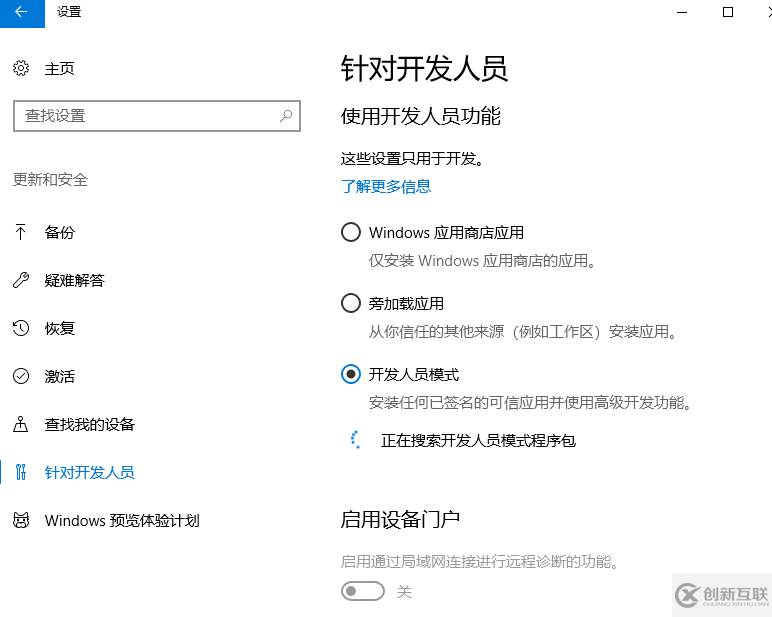Click the Troubleshoot wrench icon
Screen dimensions: 772x617
pyautogui.click(x=21, y=280)
